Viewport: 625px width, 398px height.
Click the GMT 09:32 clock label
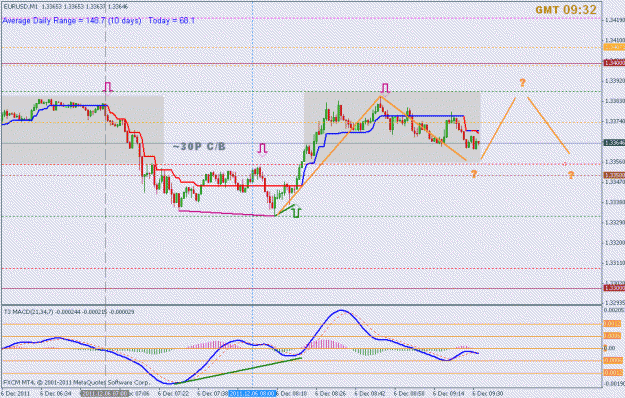point(566,10)
